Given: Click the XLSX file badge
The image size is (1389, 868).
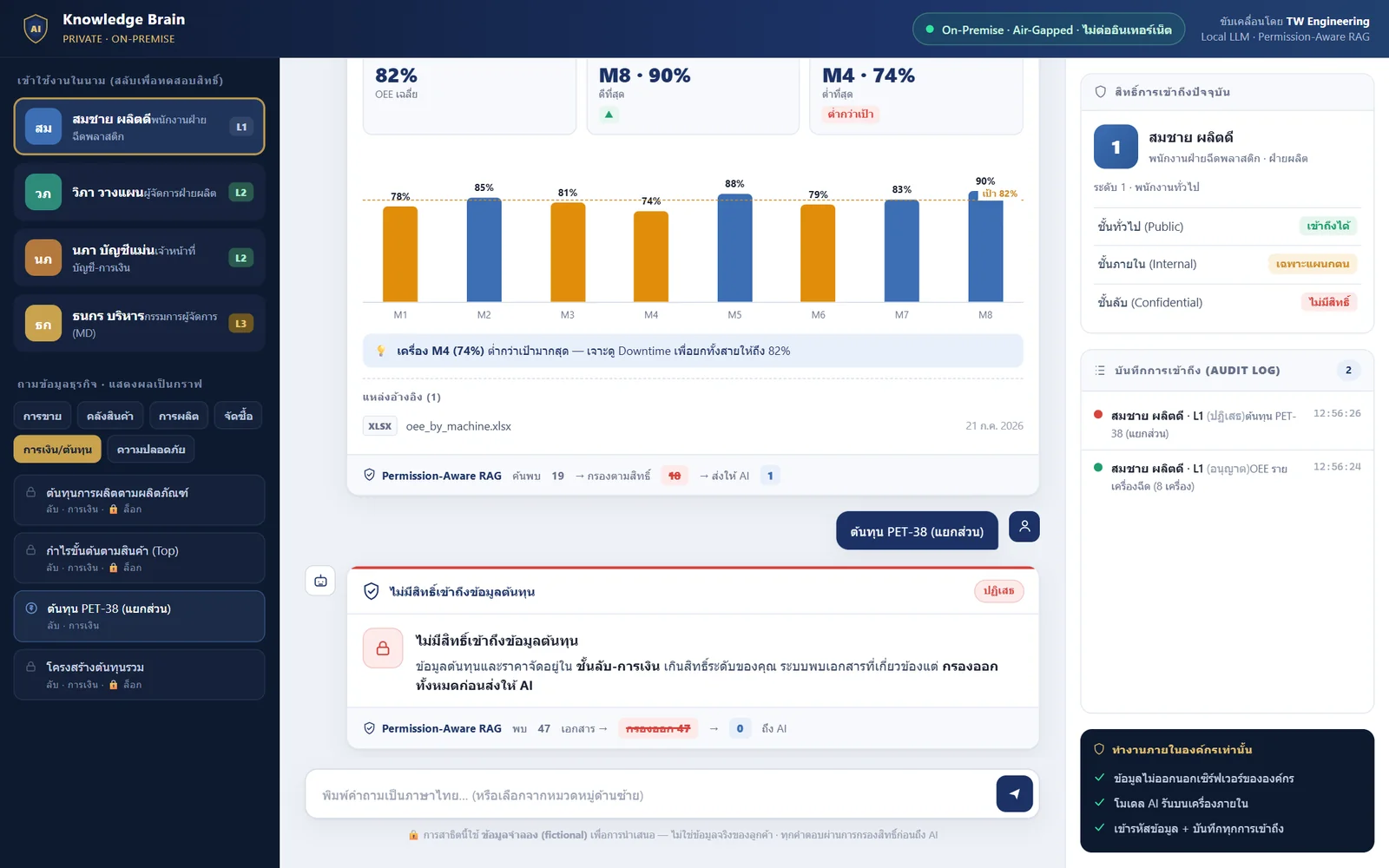Looking at the screenshot, I should tap(379, 426).
